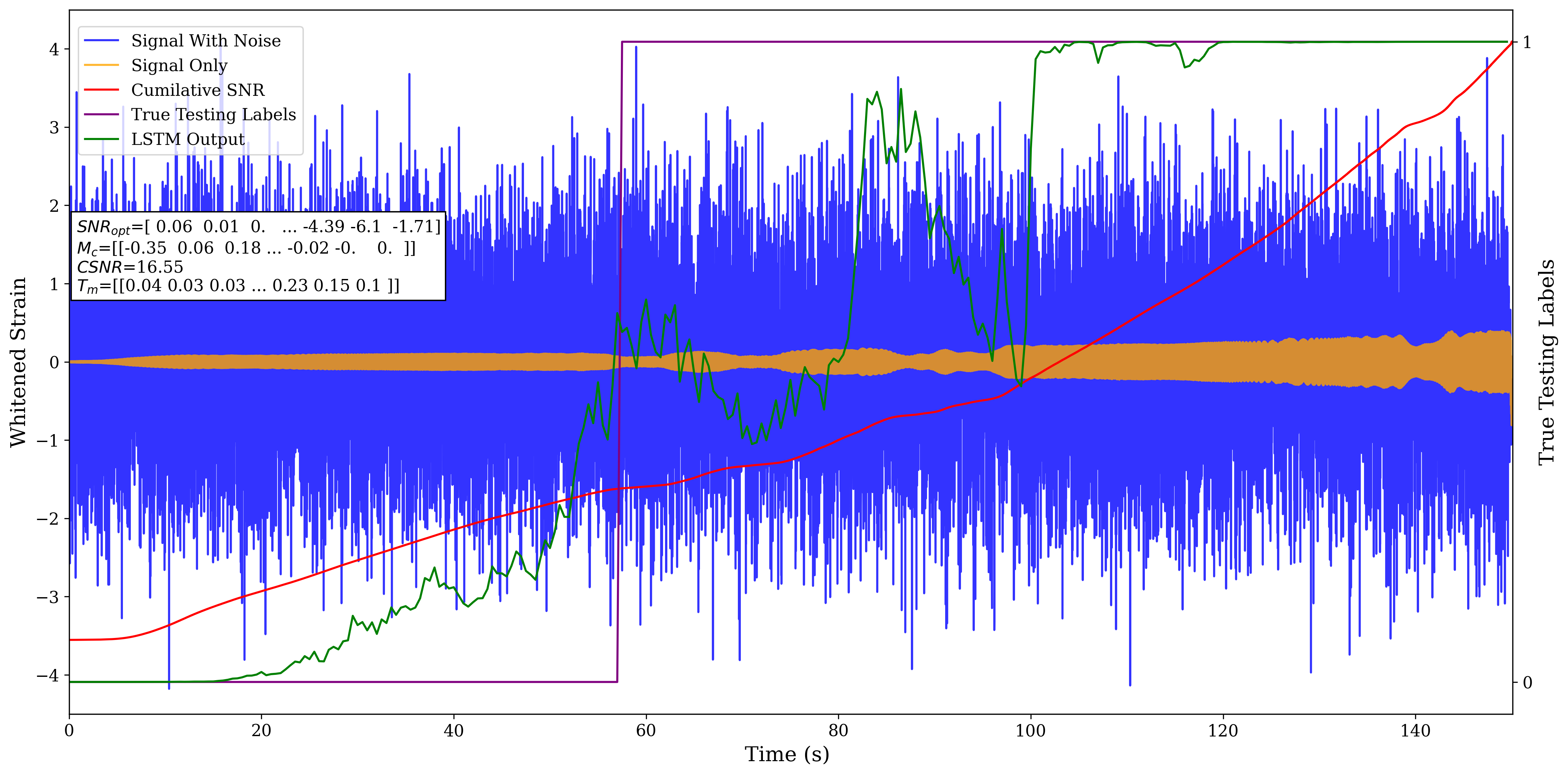This screenshot has height=775, width=1568.
Task: Click the Tm values line in the annotation box
Action: pos(238,286)
